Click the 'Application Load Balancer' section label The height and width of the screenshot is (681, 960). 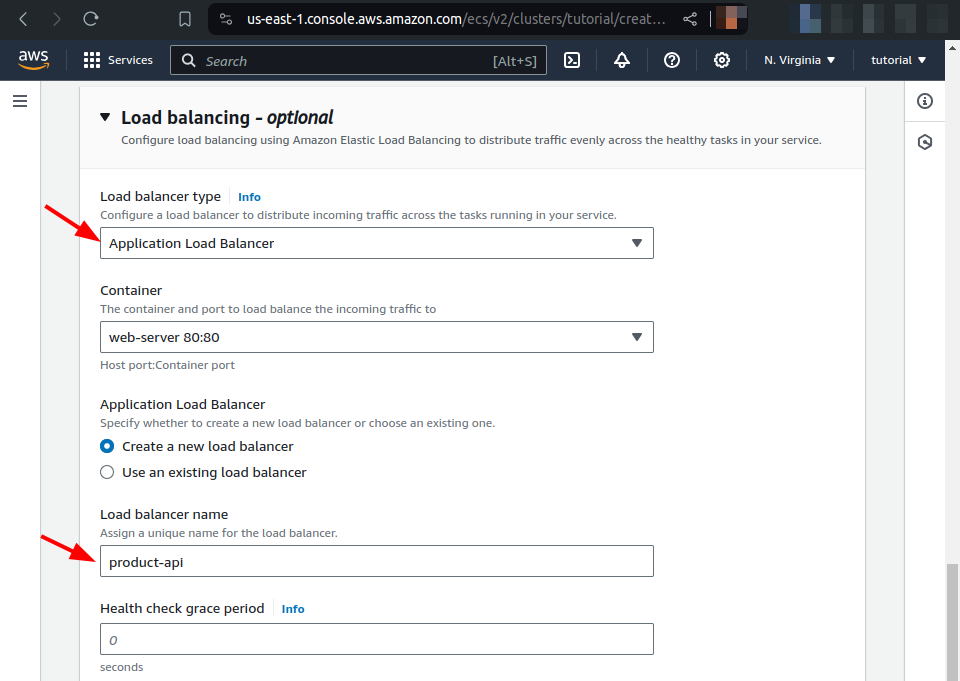point(182,404)
